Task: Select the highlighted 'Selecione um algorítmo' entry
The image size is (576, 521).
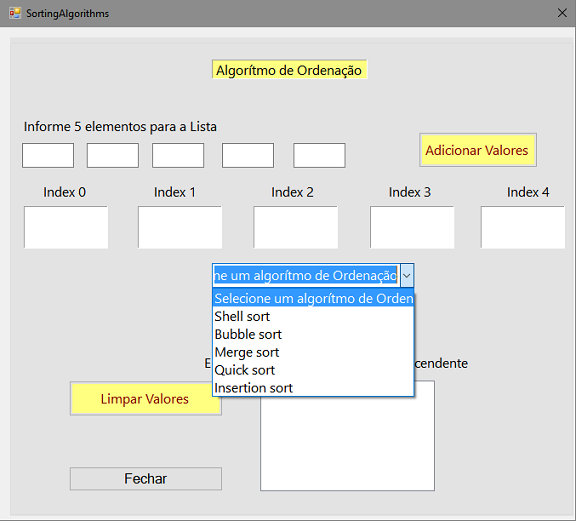Action: tap(313, 298)
